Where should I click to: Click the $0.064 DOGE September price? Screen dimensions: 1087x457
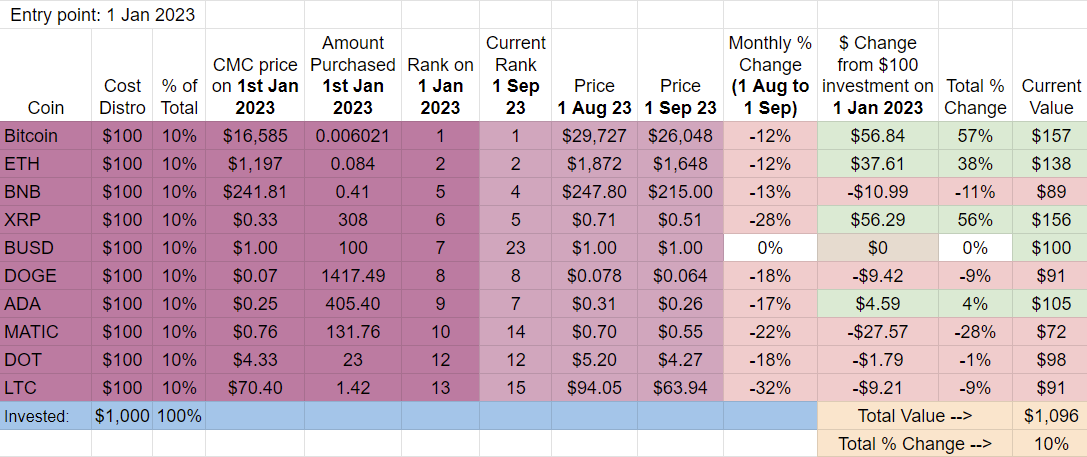[680, 275]
